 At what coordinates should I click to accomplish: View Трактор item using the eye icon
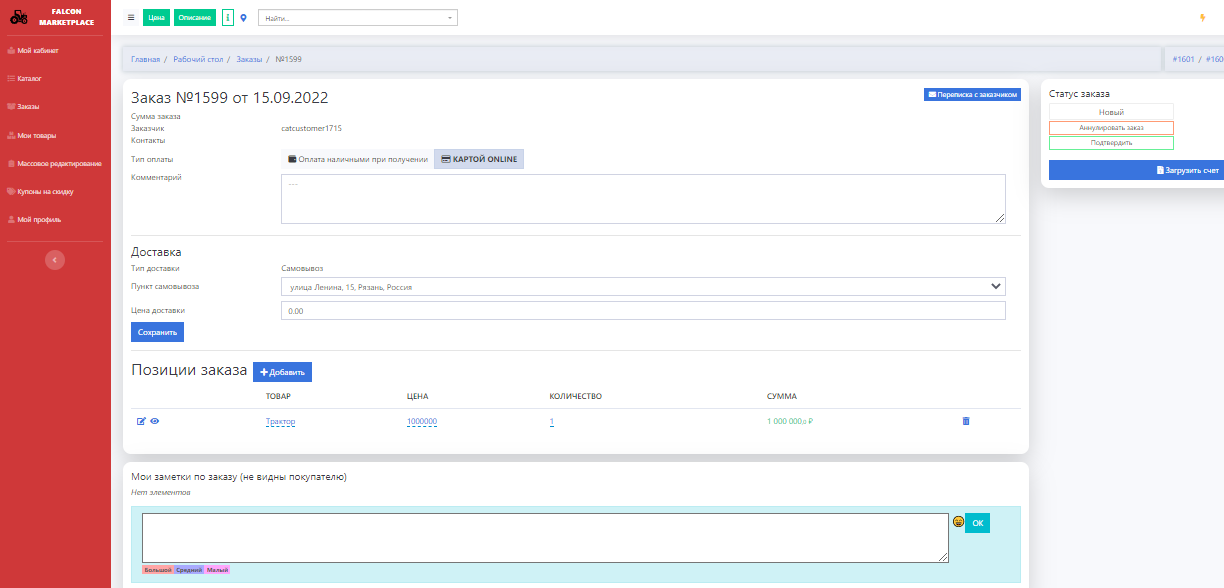click(155, 421)
